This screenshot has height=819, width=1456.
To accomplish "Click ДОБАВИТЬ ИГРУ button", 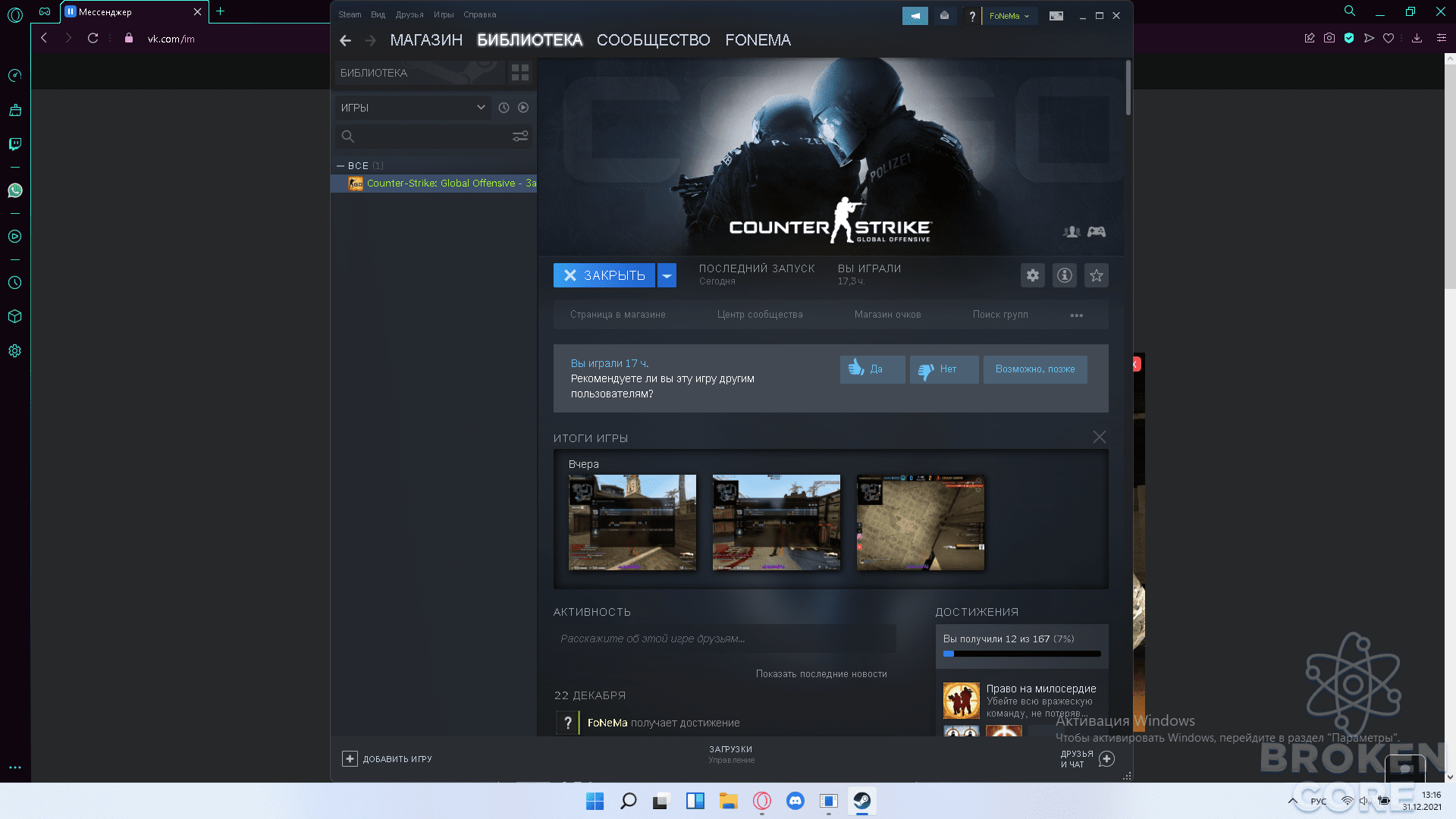I will point(387,759).
